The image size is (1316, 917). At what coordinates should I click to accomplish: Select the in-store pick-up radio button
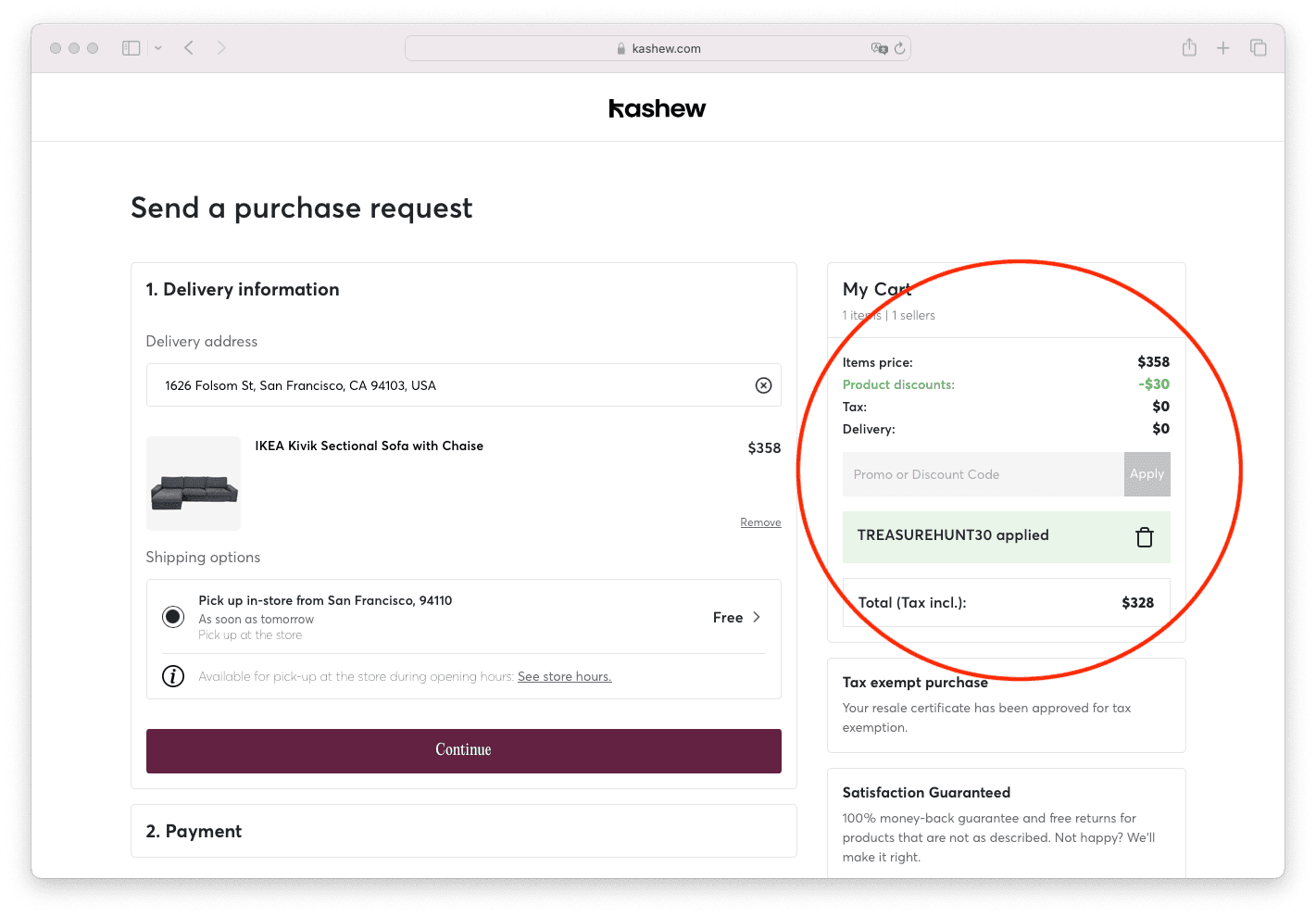pyautogui.click(x=173, y=617)
